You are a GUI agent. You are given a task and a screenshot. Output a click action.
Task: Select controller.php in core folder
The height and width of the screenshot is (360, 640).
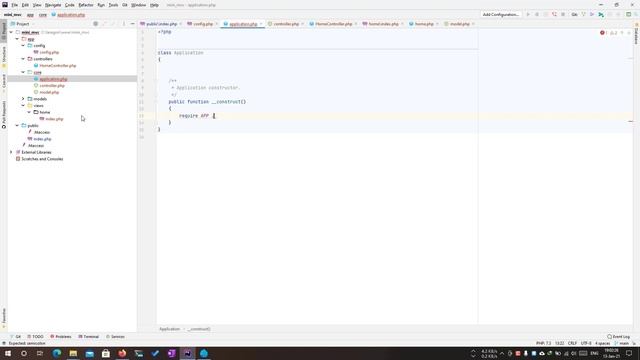point(52,86)
